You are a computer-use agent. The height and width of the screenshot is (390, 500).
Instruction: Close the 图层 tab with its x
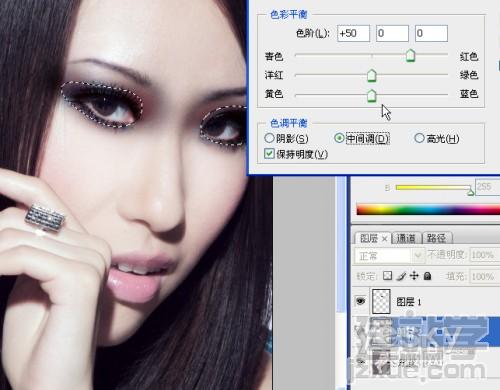pyautogui.click(x=385, y=238)
